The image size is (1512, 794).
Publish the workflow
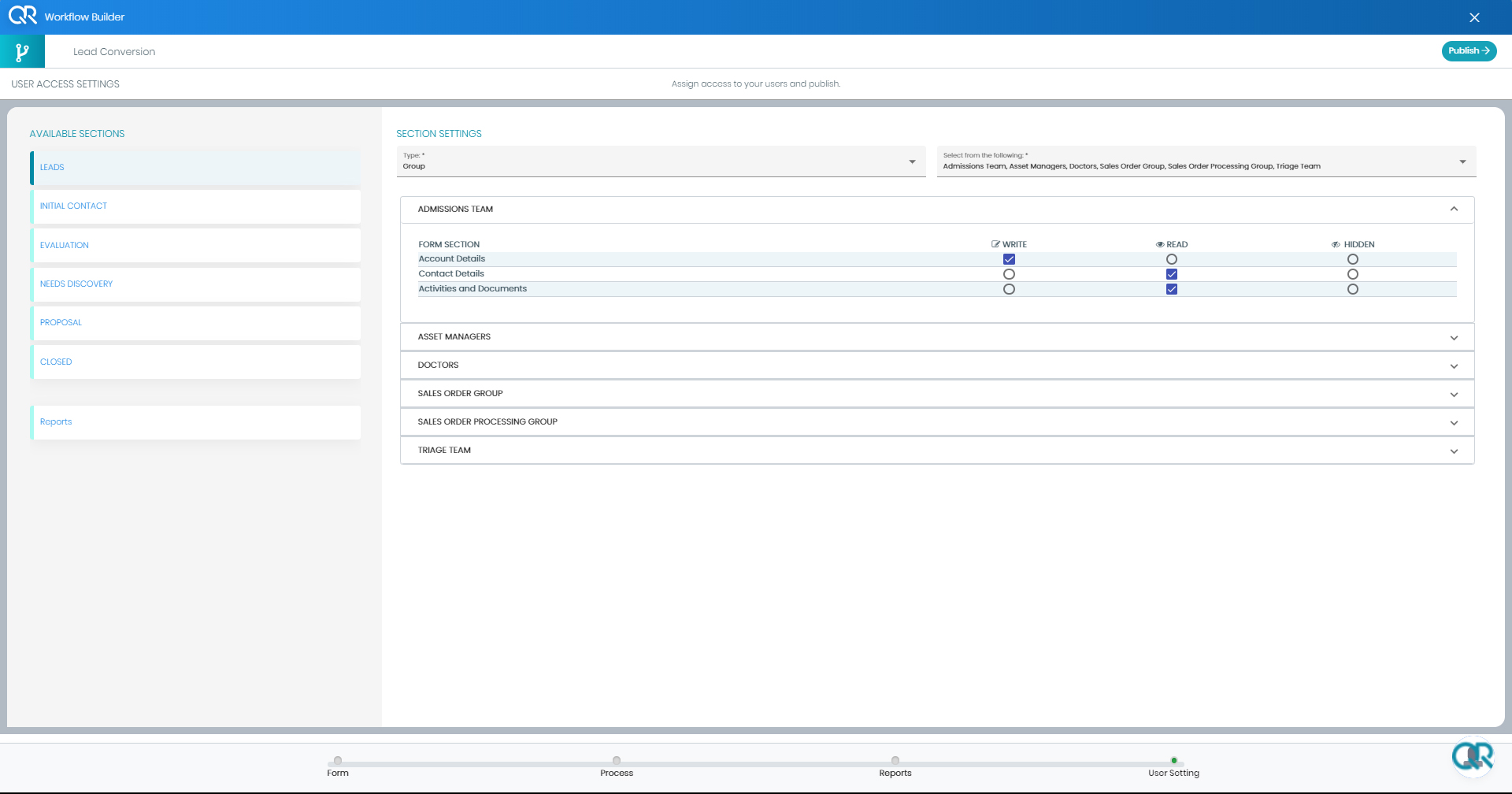click(x=1469, y=50)
